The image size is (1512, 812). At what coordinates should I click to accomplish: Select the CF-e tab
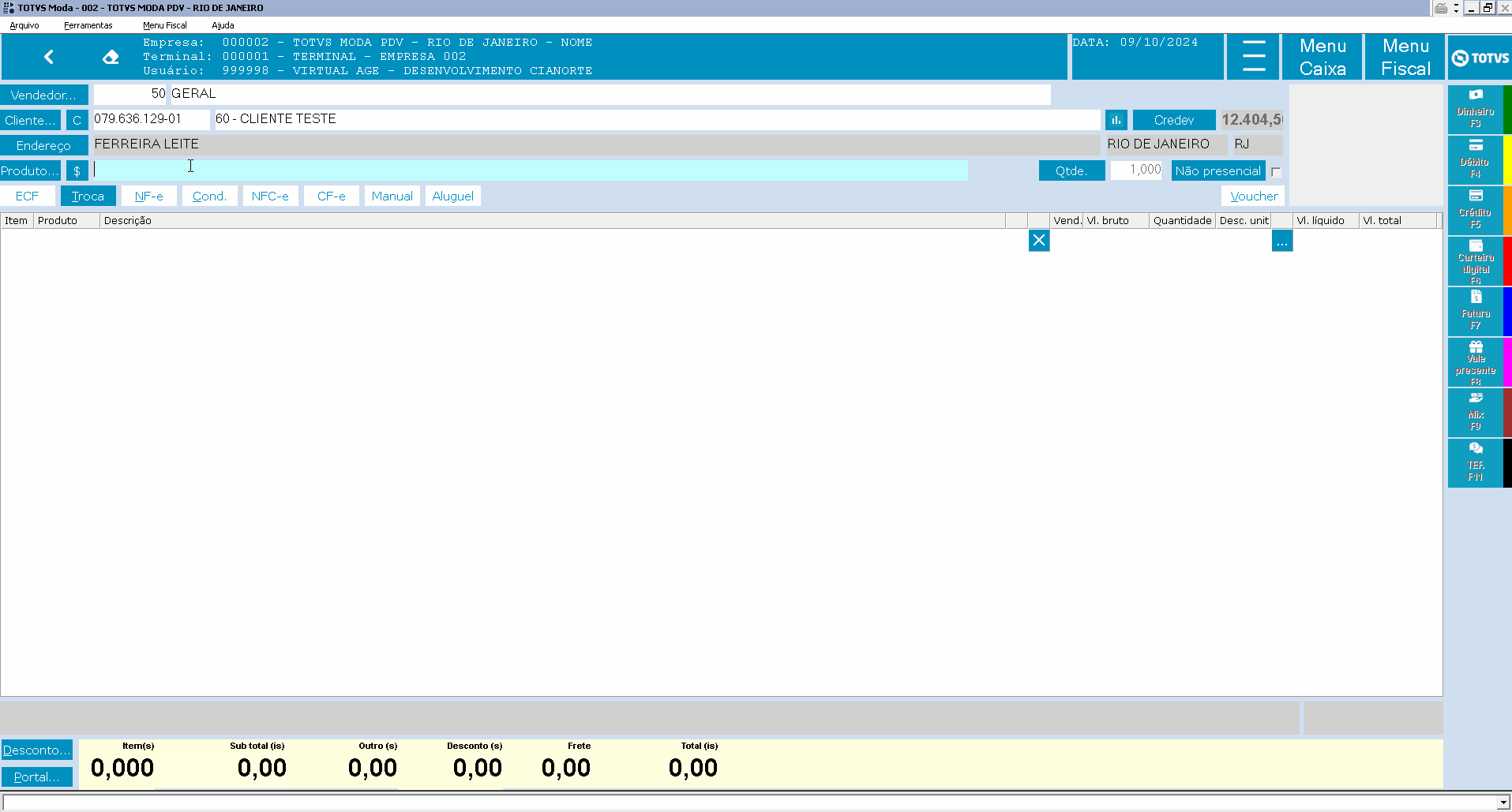(332, 196)
